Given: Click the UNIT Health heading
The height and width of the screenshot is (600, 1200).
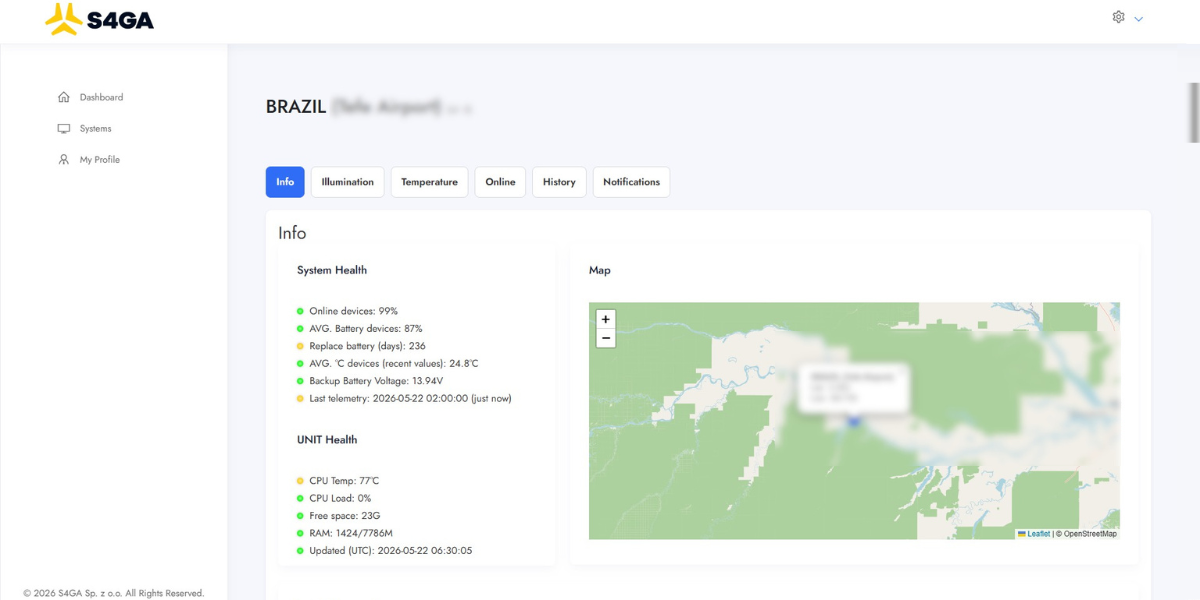Looking at the screenshot, I should [x=327, y=440].
